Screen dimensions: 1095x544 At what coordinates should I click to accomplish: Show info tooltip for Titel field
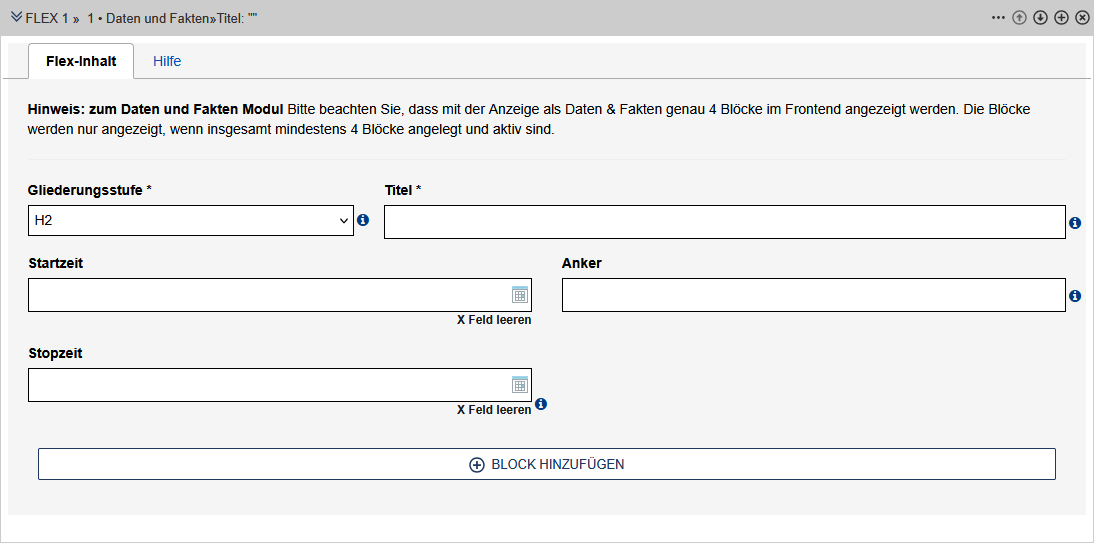click(x=1075, y=223)
